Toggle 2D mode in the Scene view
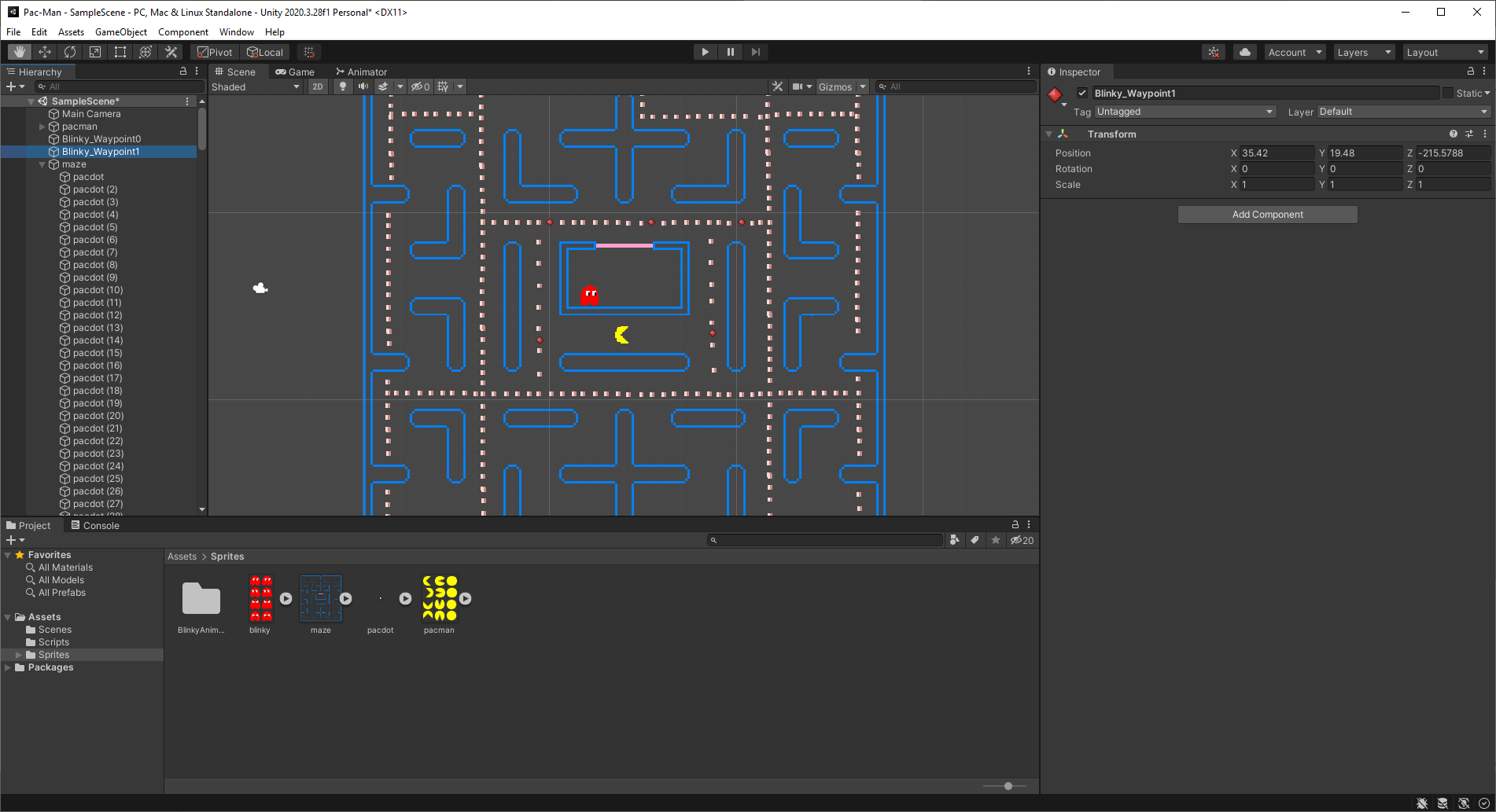1496x812 pixels. (x=317, y=86)
